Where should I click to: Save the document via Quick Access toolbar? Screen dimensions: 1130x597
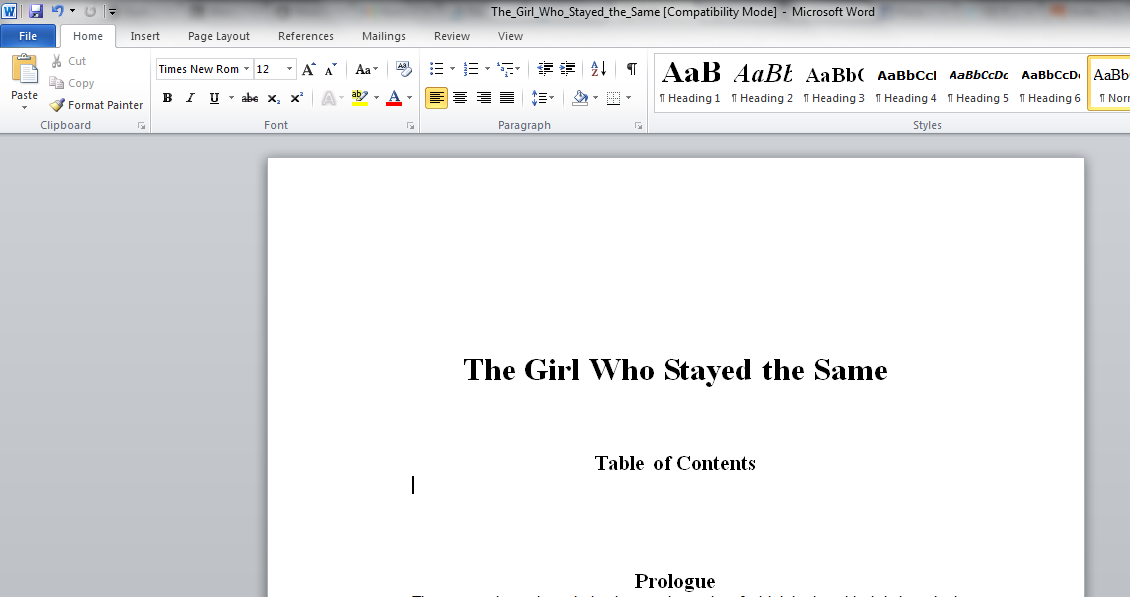tap(36, 12)
